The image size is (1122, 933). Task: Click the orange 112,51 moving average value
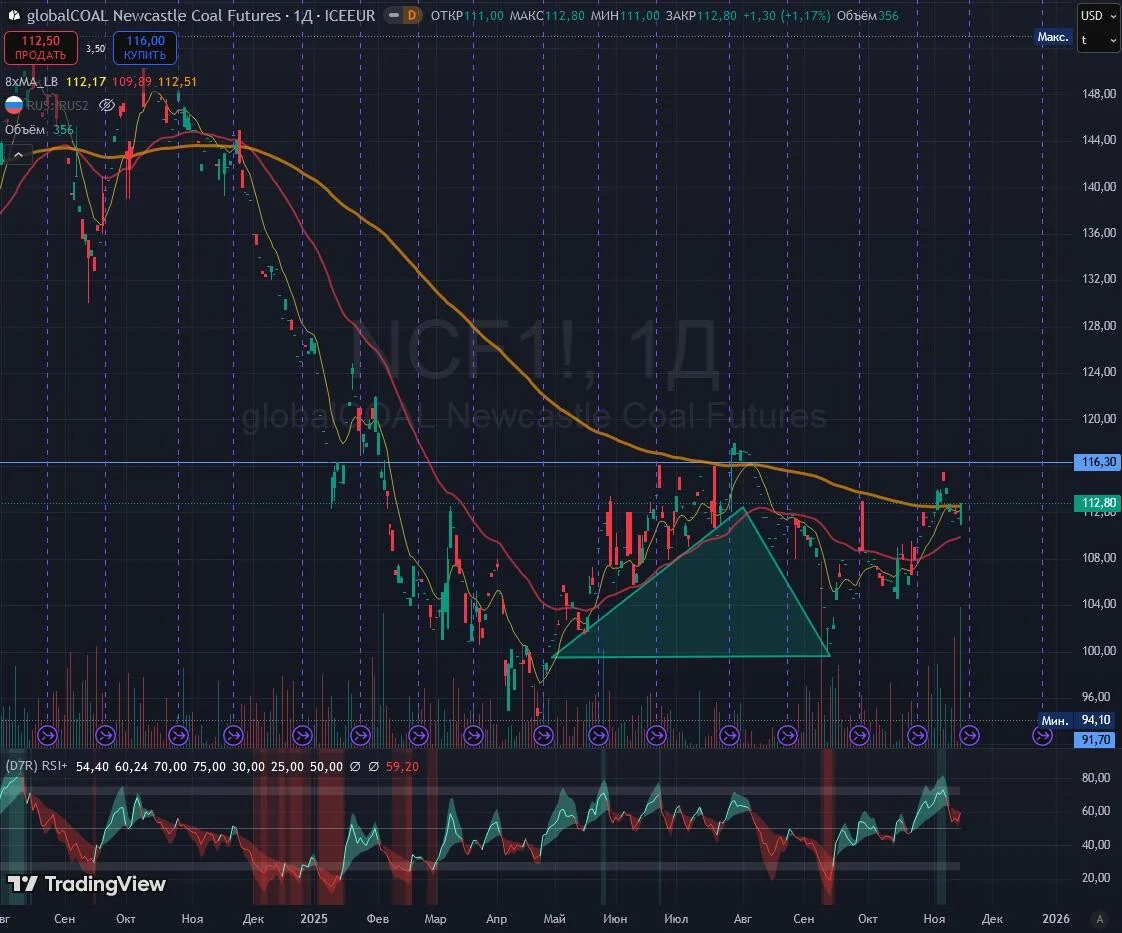tap(177, 82)
